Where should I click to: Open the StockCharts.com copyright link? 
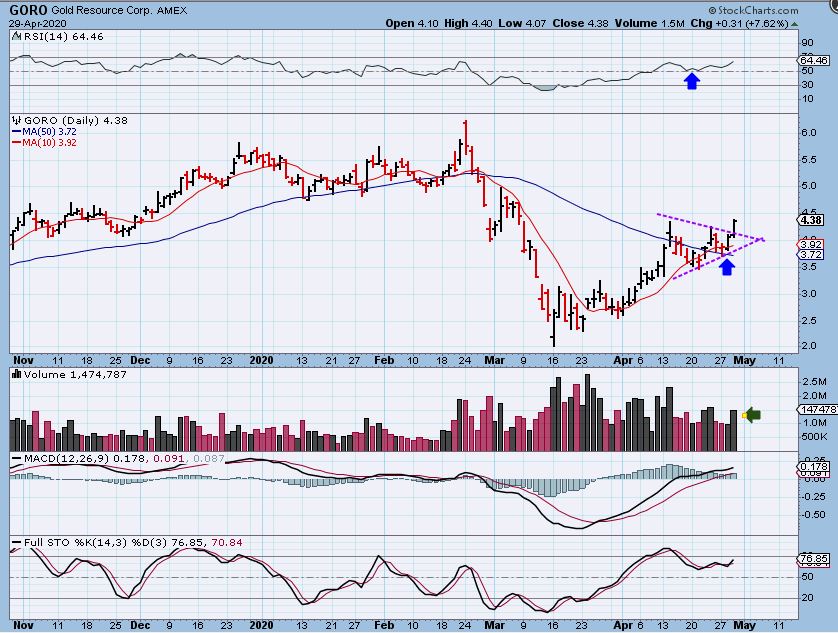754,10
